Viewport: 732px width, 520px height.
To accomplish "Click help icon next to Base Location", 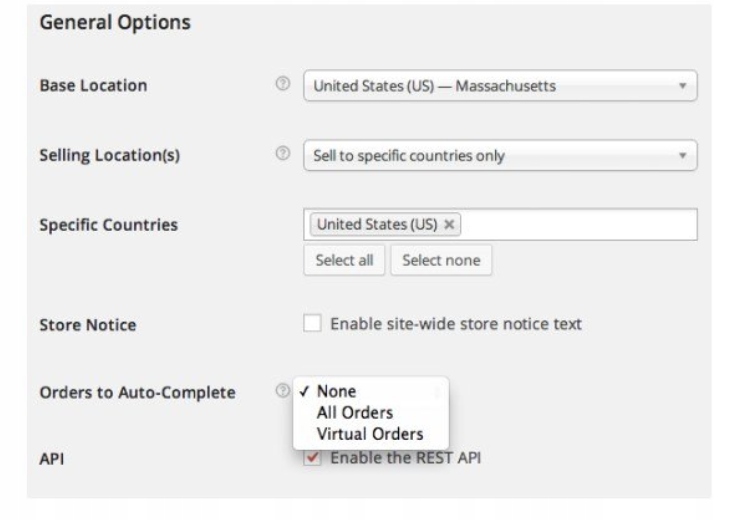I will pyautogui.click(x=282, y=85).
